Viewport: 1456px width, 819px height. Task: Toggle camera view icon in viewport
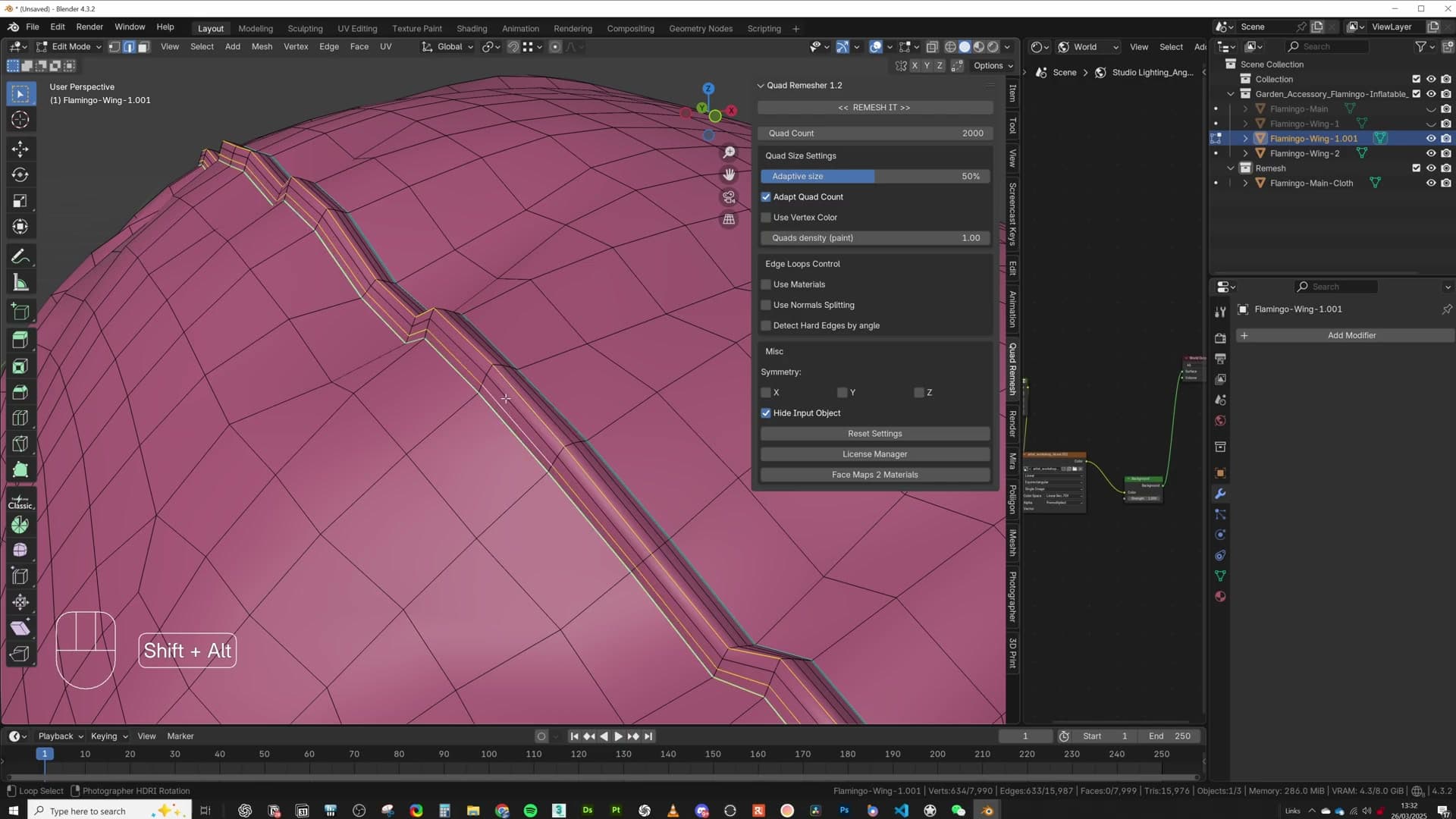click(x=729, y=197)
